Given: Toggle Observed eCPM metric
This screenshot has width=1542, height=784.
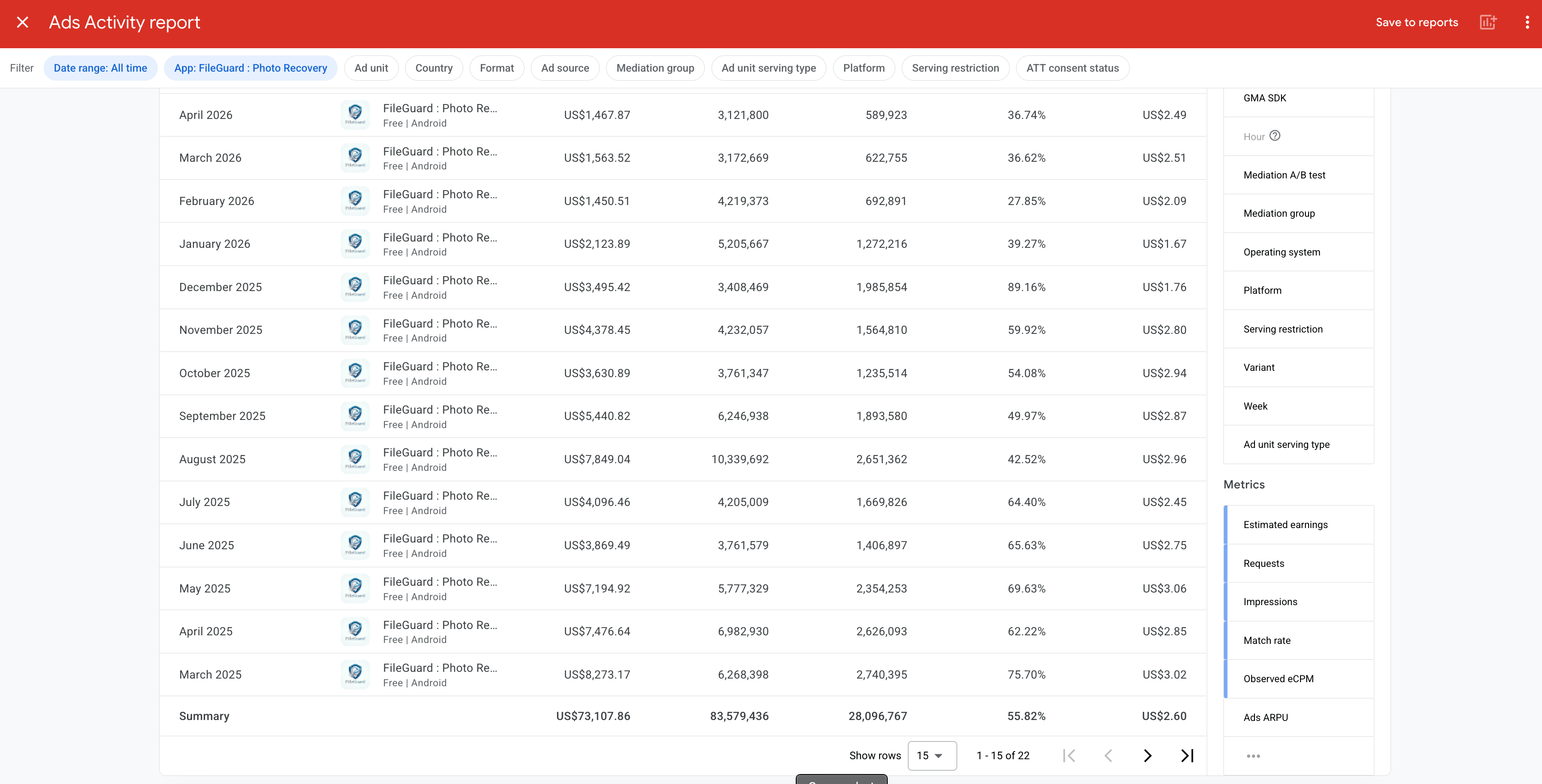Looking at the screenshot, I should point(1298,679).
